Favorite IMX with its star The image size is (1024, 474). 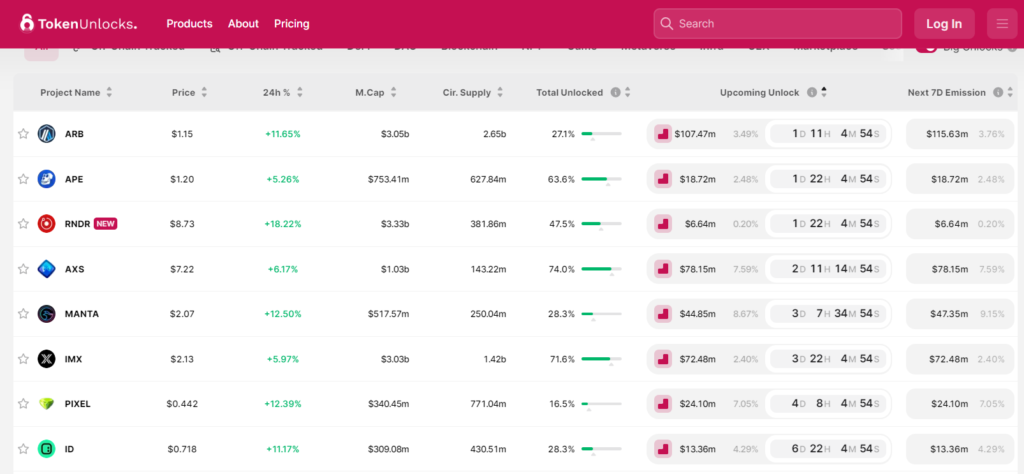24,359
